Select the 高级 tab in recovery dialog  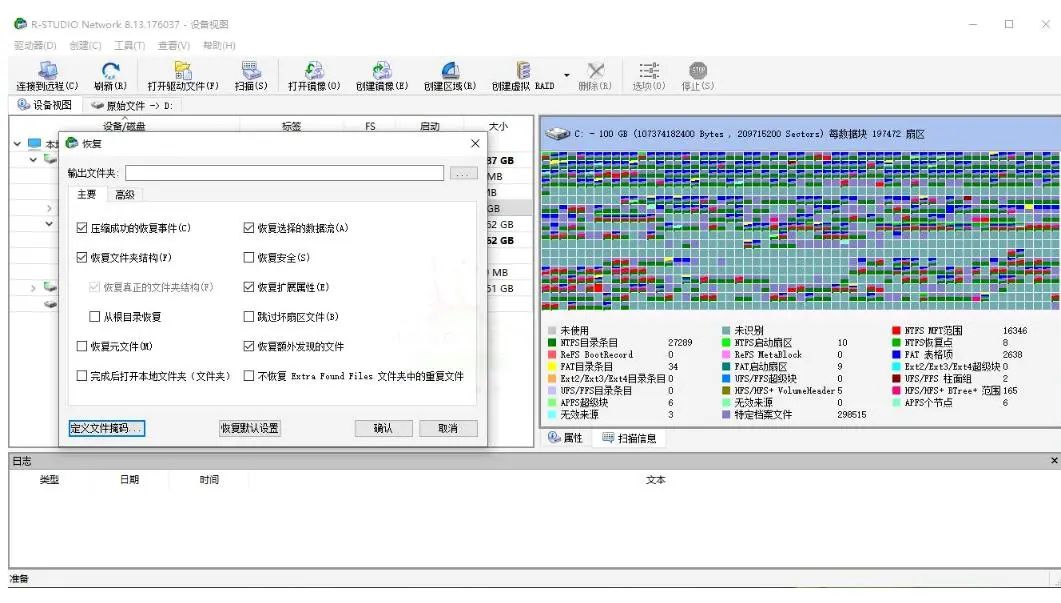pos(125,195)
